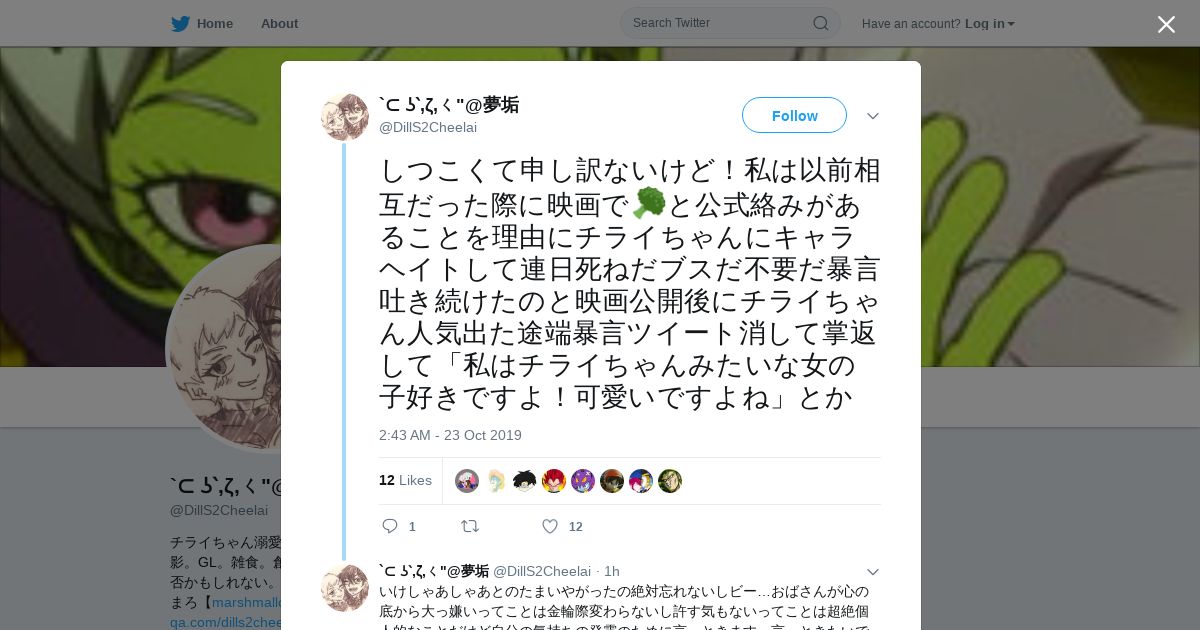Like the tweet with heart icon
The image size is (1200, 630).
[550, 526]
